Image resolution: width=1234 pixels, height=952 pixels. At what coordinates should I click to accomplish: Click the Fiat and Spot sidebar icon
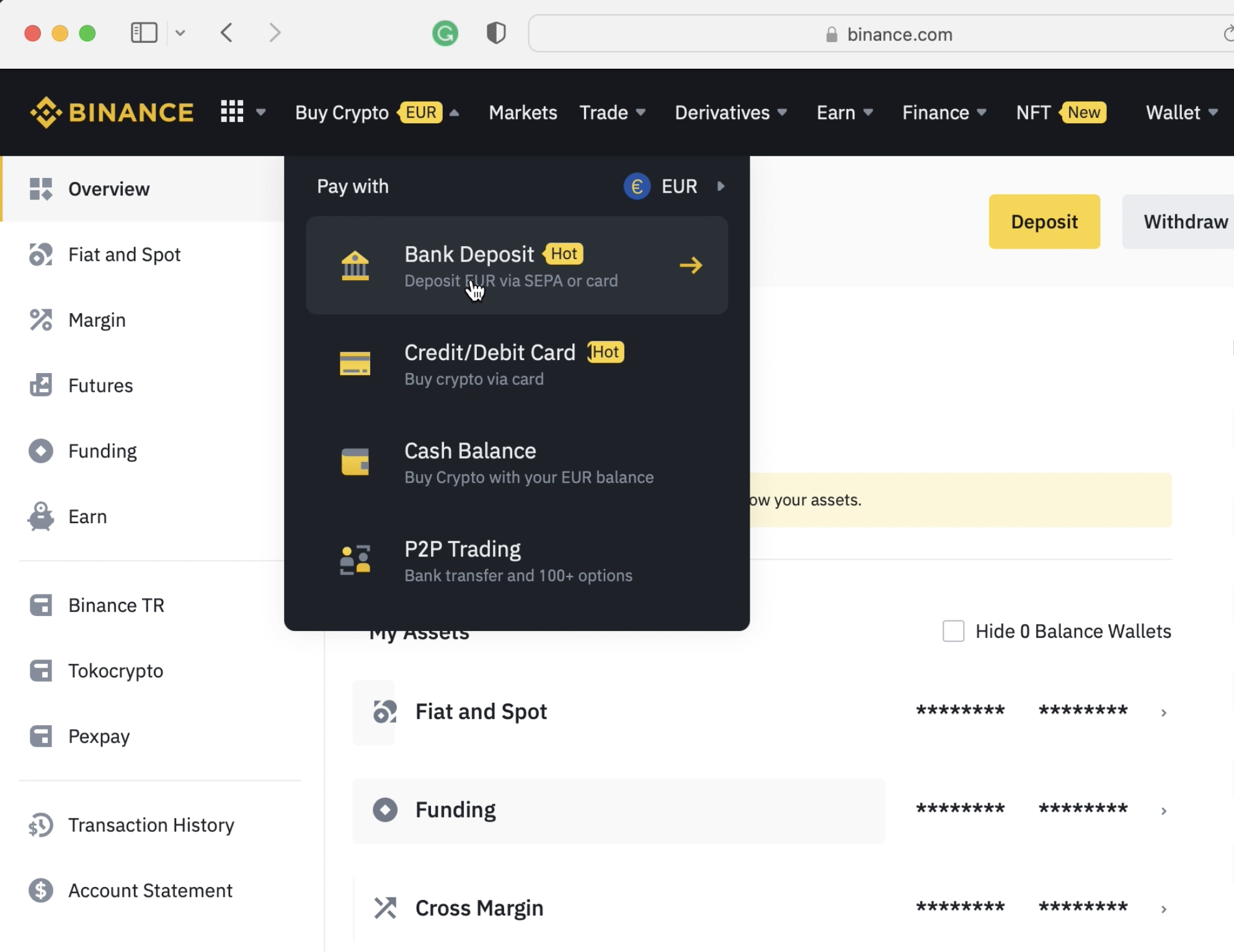pos(41,255)
